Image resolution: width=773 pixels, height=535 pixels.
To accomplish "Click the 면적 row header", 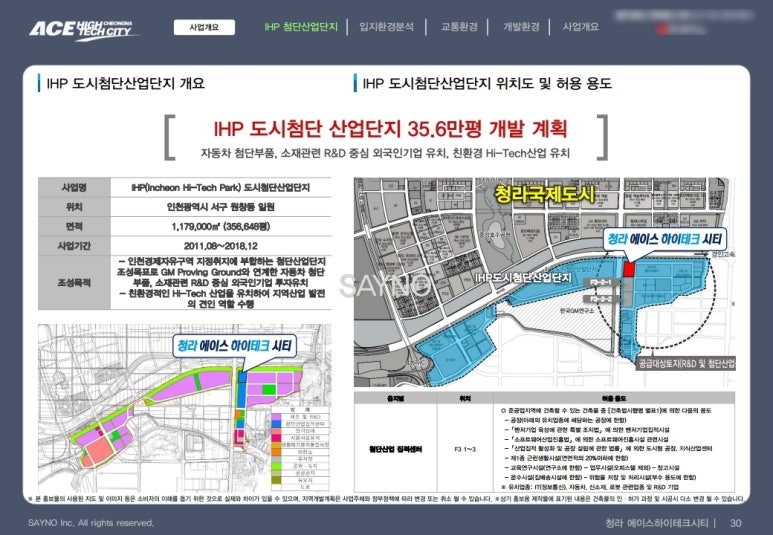I will coord(74,226).
